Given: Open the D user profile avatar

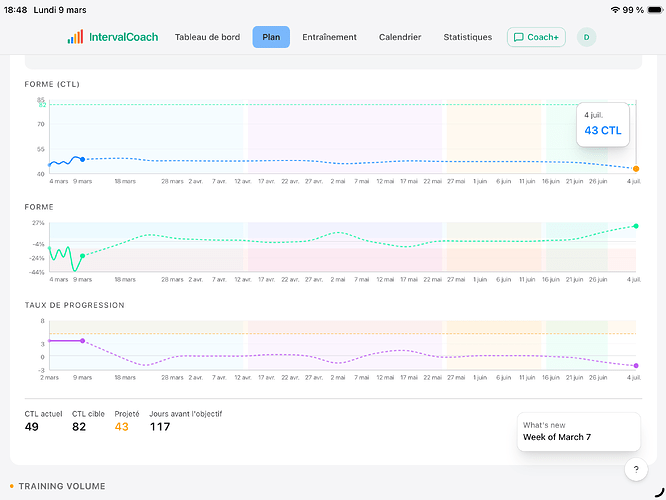Looking at the screenshot, I should (587, 37).
